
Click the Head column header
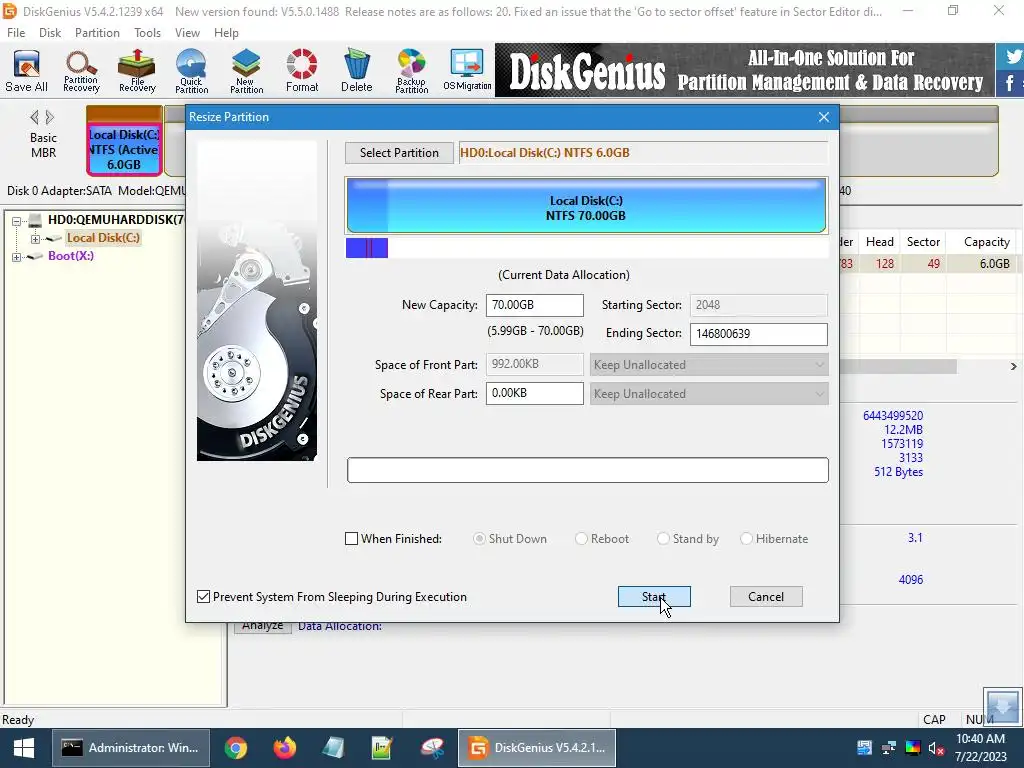(x=879, y=242)
